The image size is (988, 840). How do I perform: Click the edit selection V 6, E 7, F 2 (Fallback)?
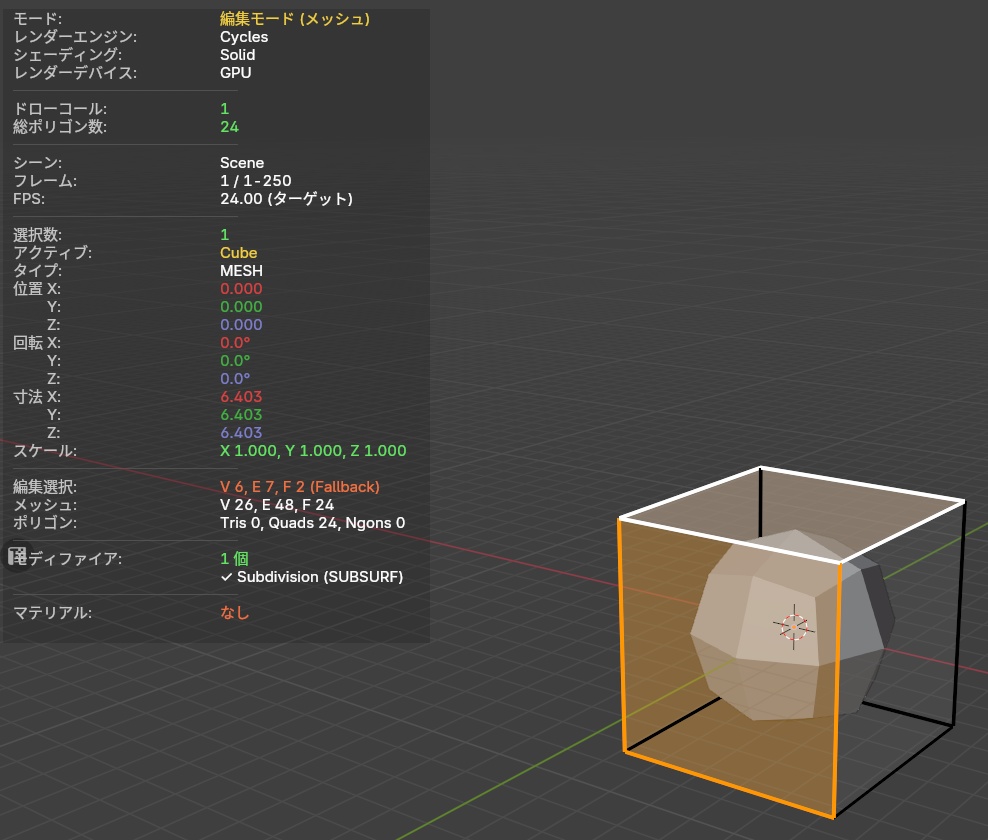pyautogui.click(x=300, y=487)
